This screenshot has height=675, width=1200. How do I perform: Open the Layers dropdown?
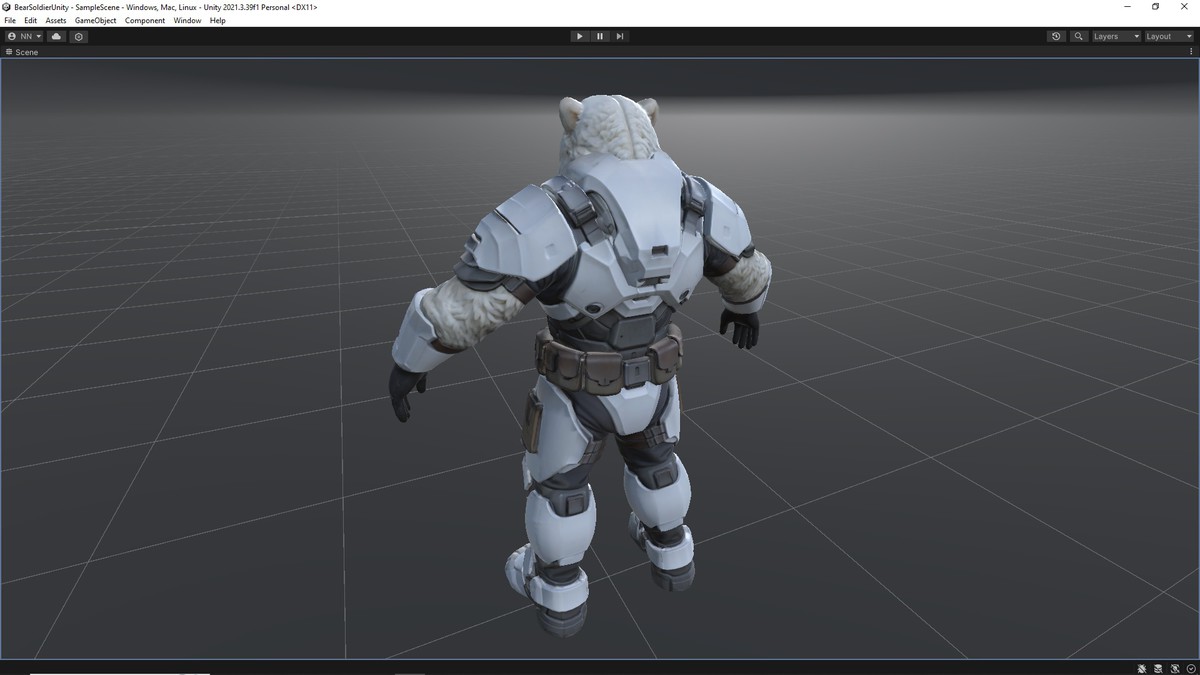(1114, 36)
